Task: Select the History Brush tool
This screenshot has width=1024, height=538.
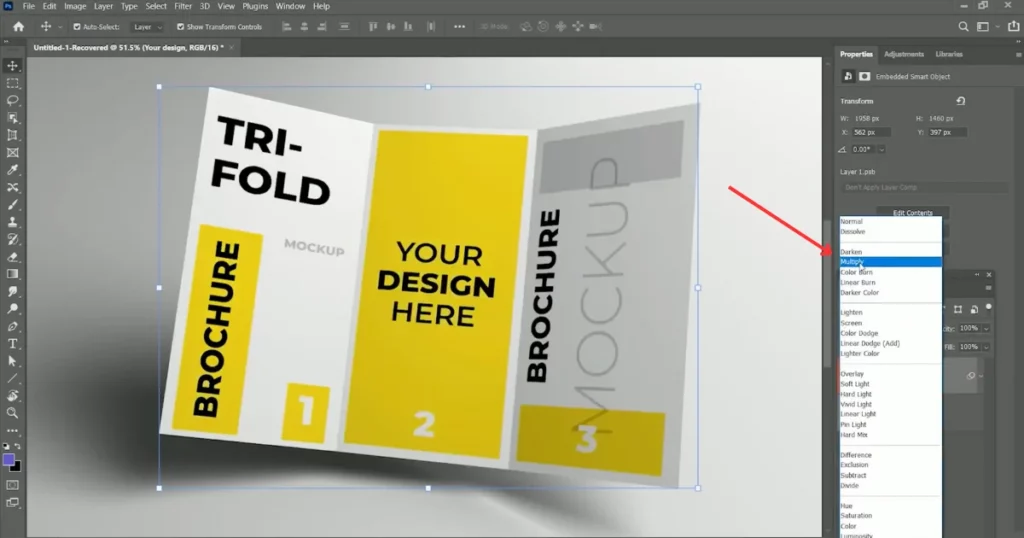Action: pyautogui.click(x=12, y=240)
